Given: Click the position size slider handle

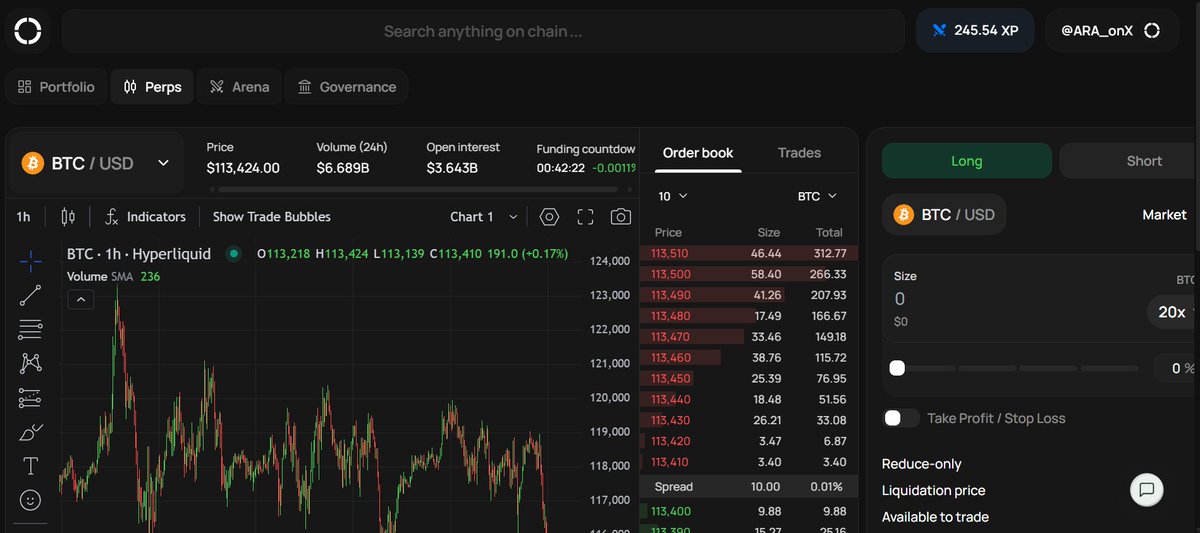Looking at the screenshot, I should point(897,368).
